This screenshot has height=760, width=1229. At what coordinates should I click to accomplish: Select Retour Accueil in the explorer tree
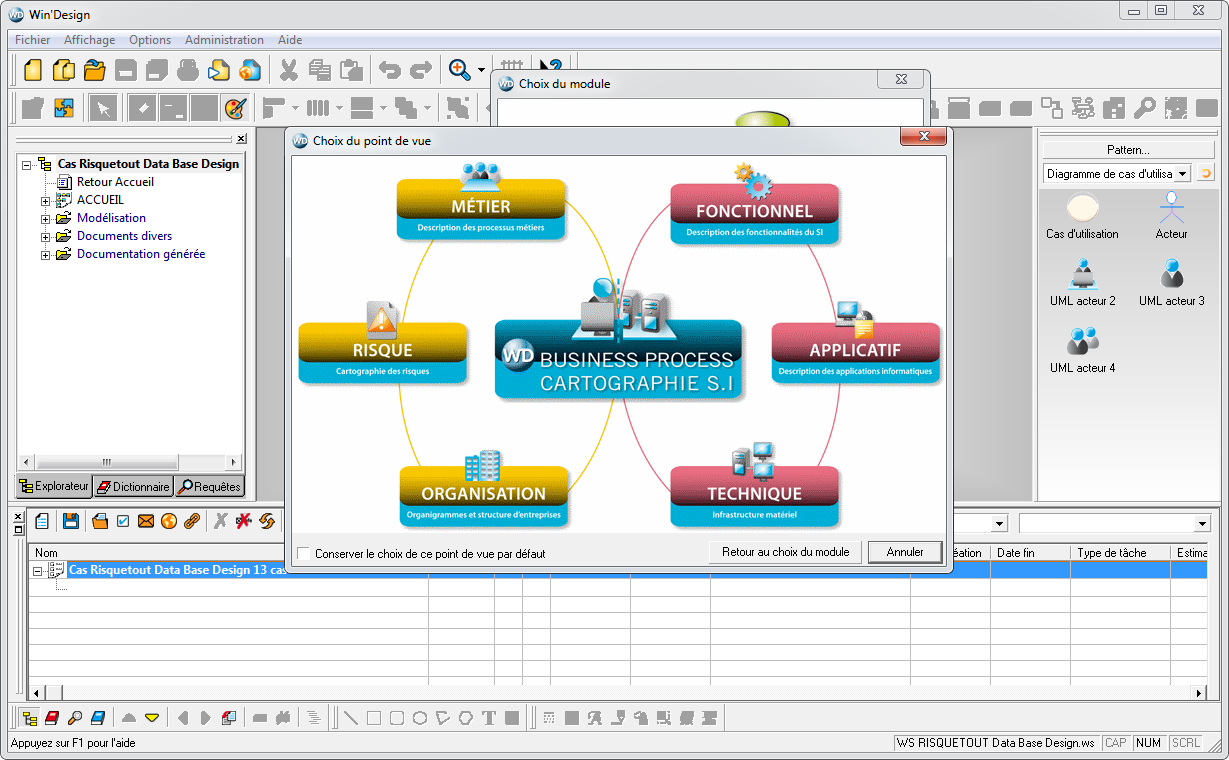[x=115, y=182]
